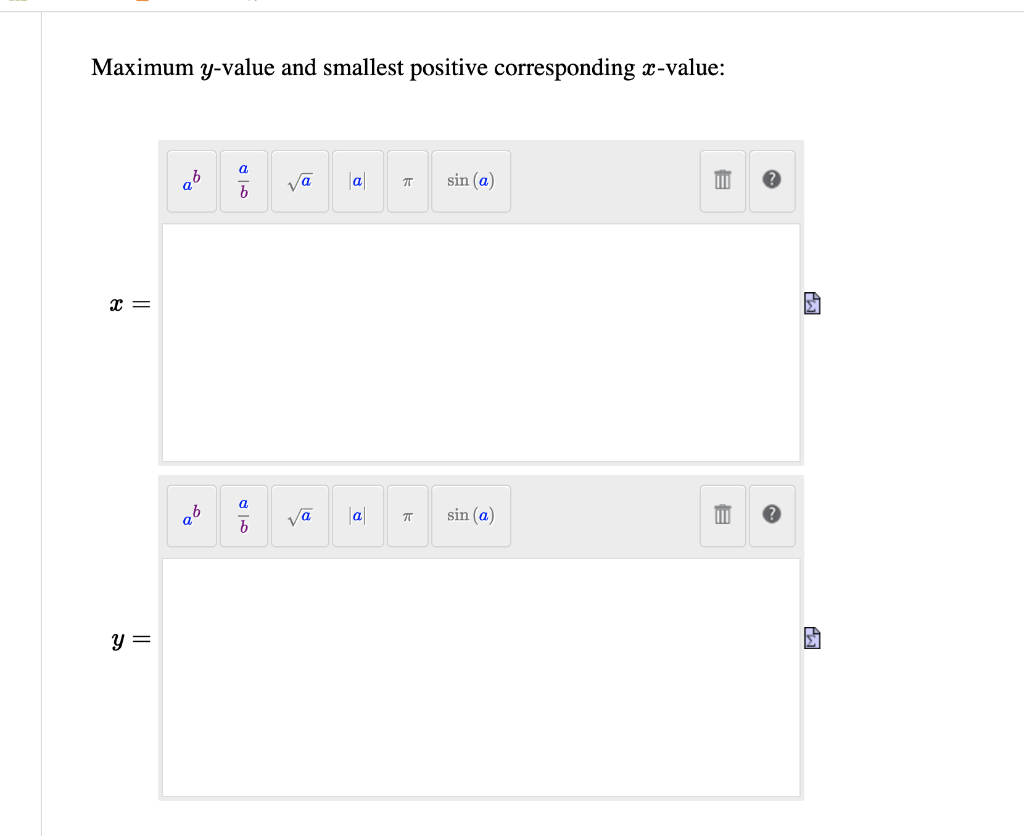Insert absolute value bars in the y editor
The width and height of the screenshot is (1024, 836).
click(357, 516)
